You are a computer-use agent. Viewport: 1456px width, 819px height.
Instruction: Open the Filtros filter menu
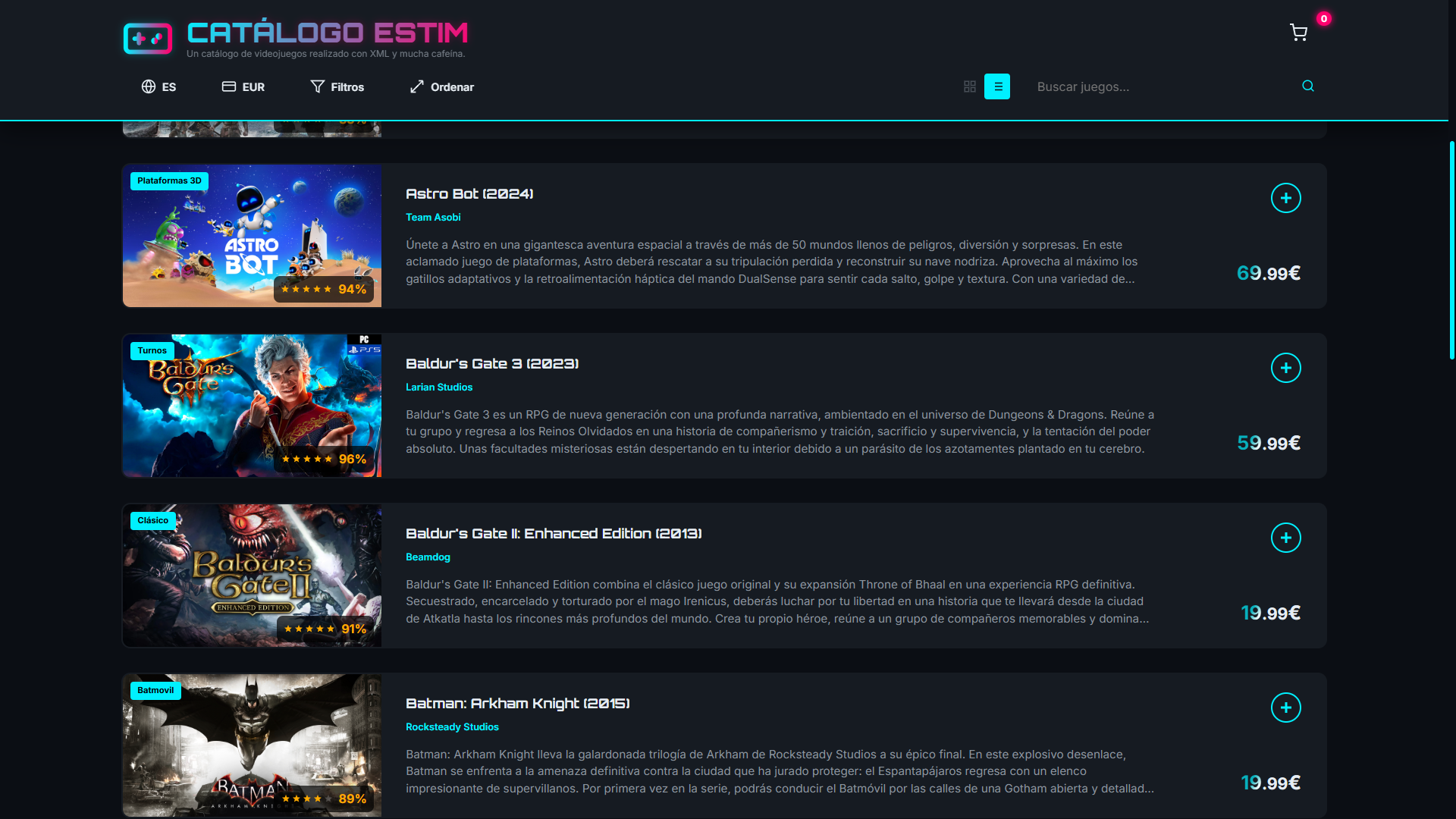337,86
